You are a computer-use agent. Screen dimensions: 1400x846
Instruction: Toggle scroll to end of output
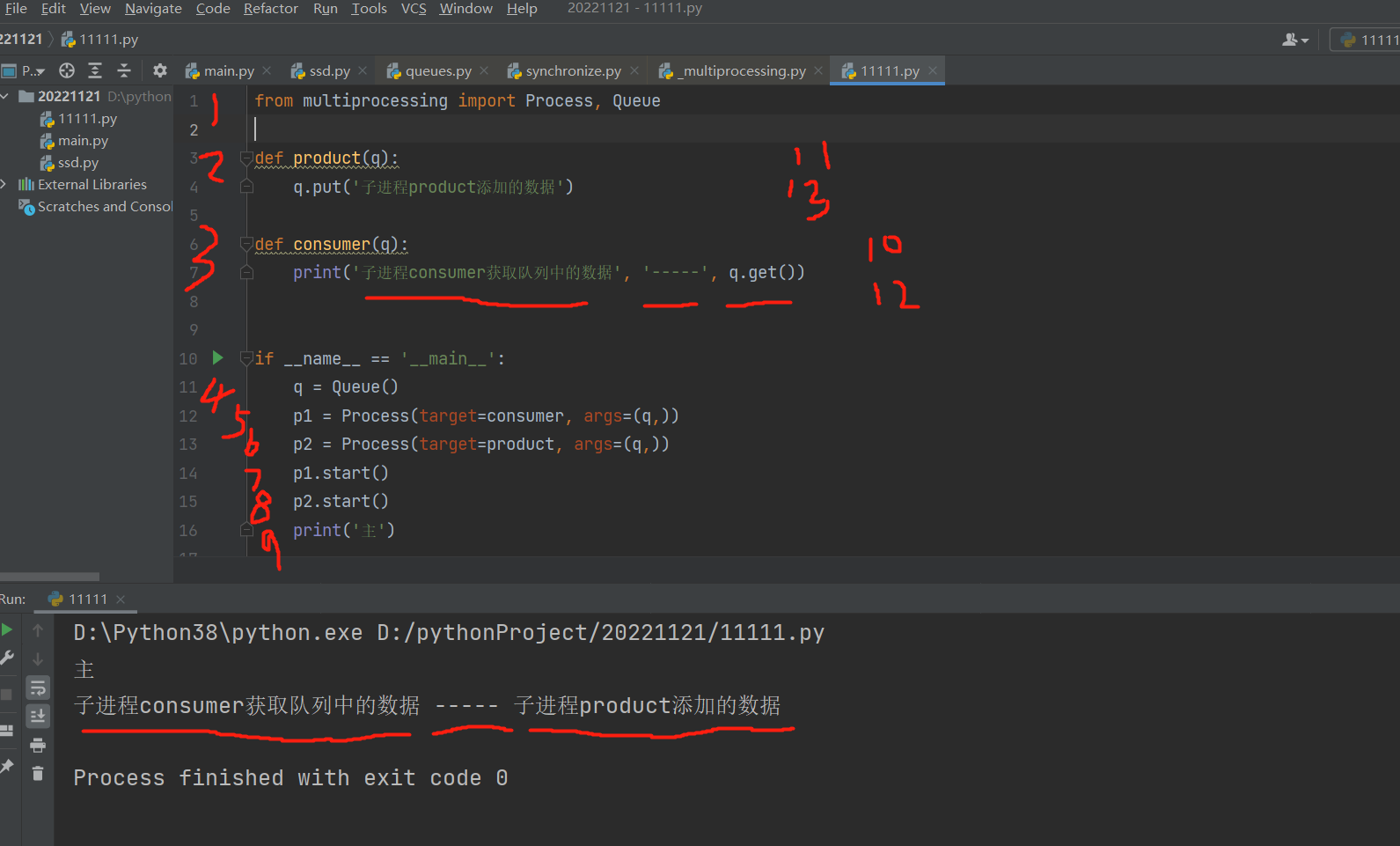point(38,716)
